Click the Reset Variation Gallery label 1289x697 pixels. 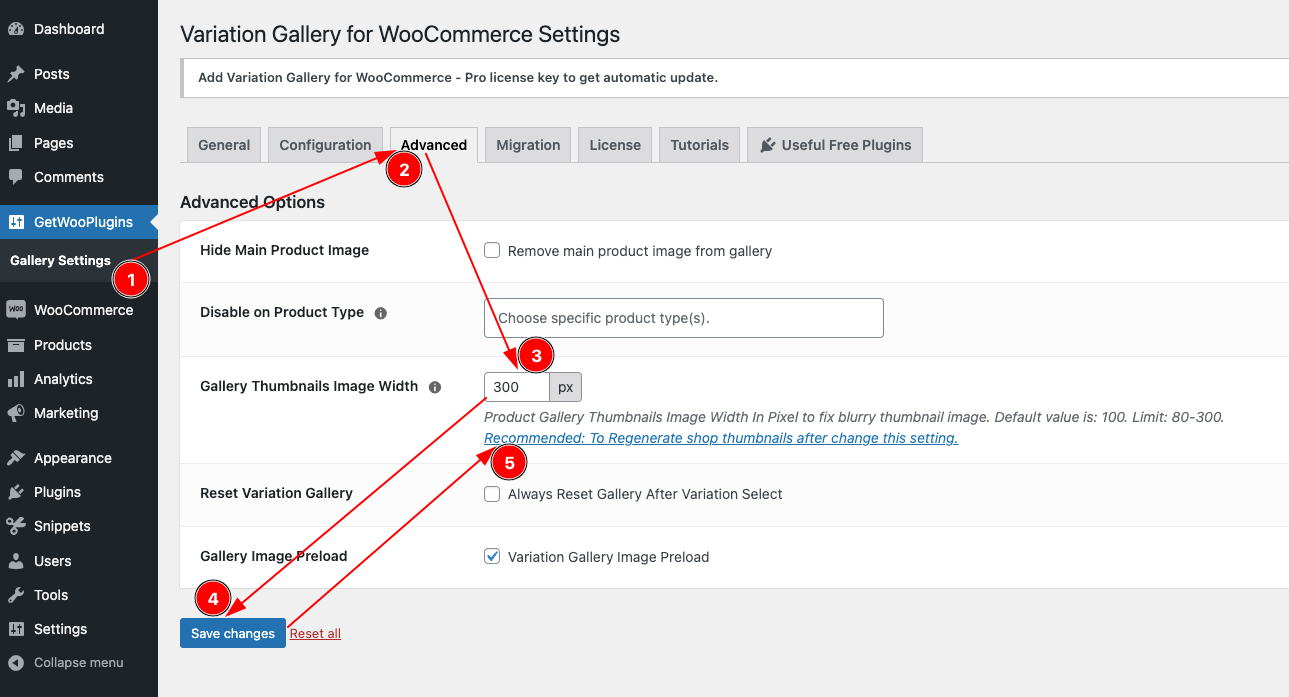point(277,493)
